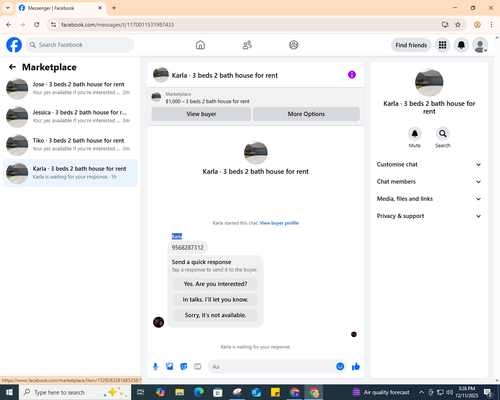Image resolution: width=500 pixels, height=400 pixels.
Task: Open the Air quality forecast widget
Action: click(381, 392)
